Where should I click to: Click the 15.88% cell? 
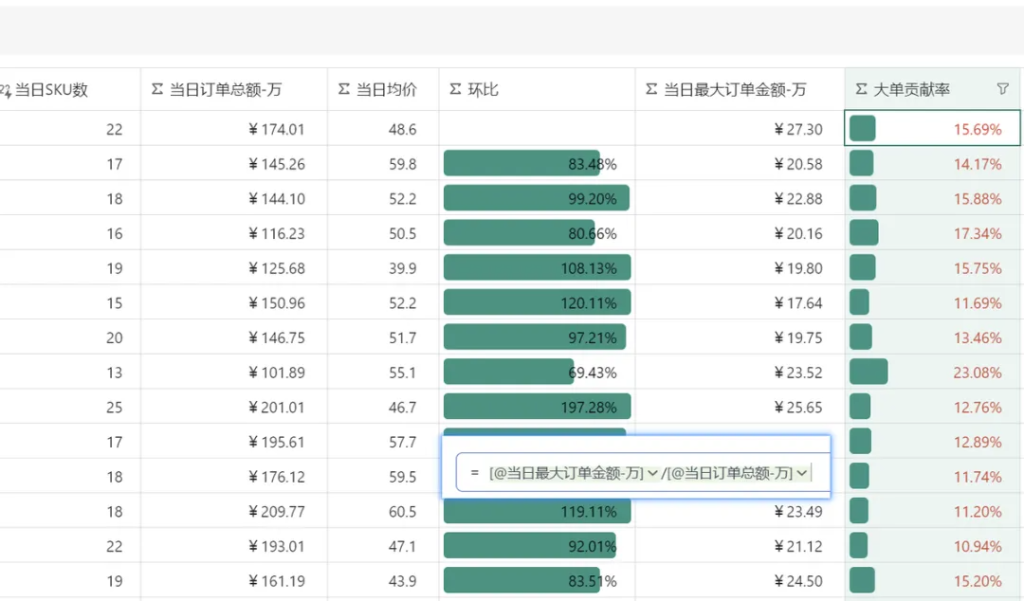(933, 198)
